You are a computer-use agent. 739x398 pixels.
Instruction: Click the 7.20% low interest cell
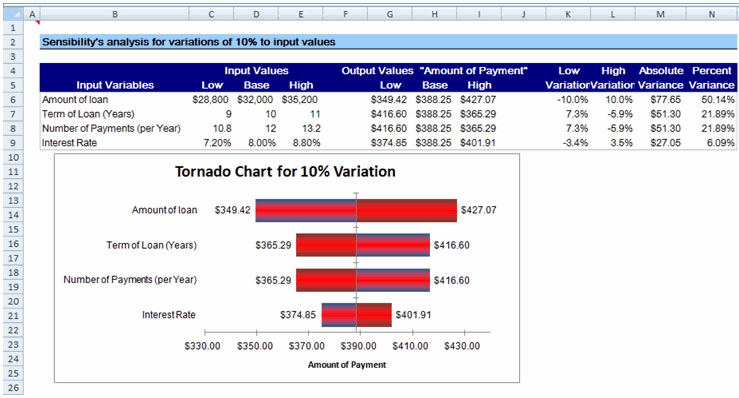tap(217, 143)
